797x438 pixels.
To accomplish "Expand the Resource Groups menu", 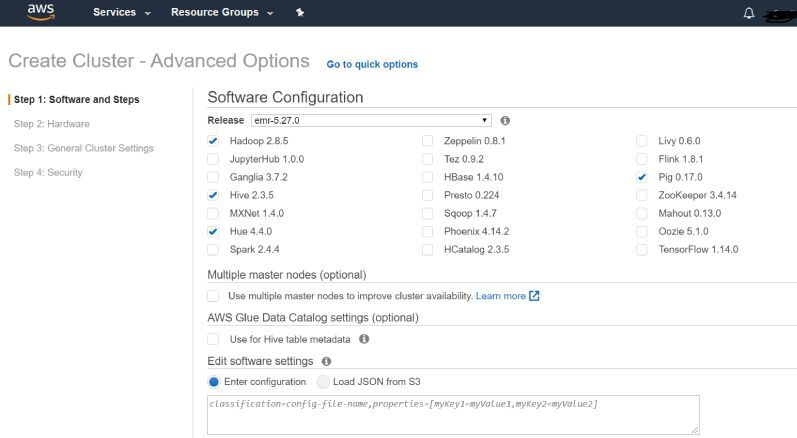I will coord(222,12).
